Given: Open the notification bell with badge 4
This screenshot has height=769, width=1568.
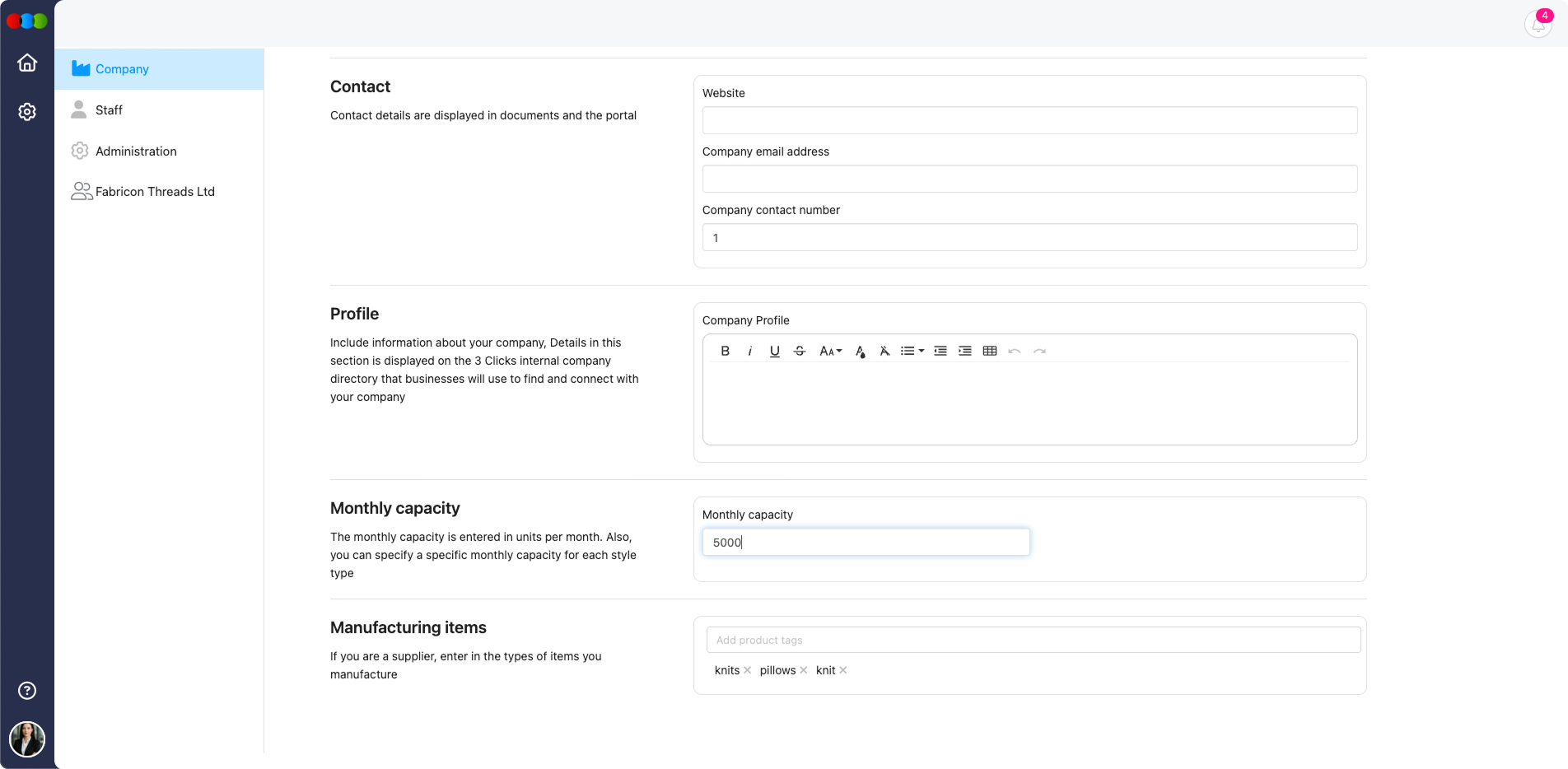Looking at the screenshot, I should (x=1537, y=24).
